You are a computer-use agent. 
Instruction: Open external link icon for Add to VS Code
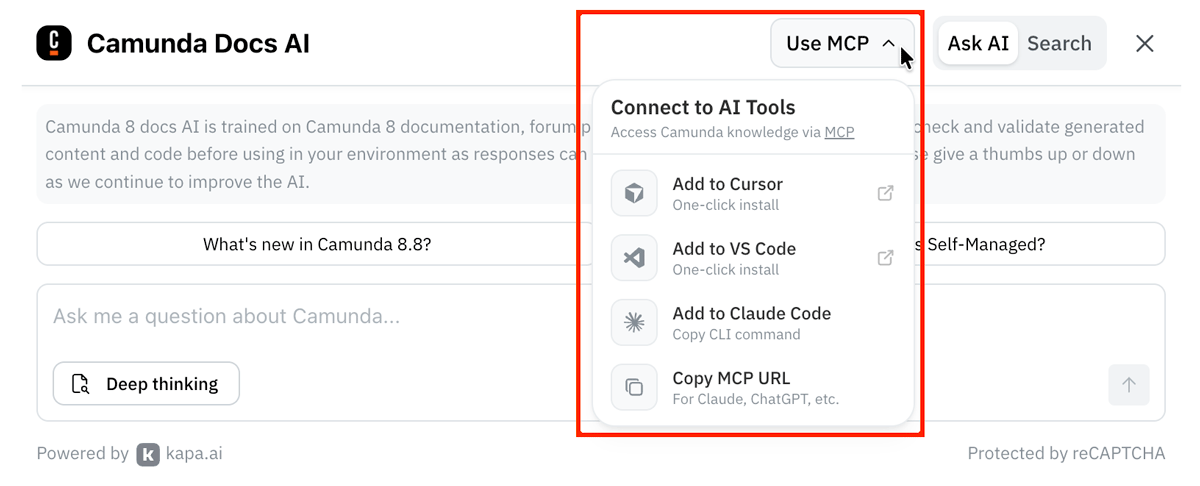click(x=885, y=258)
